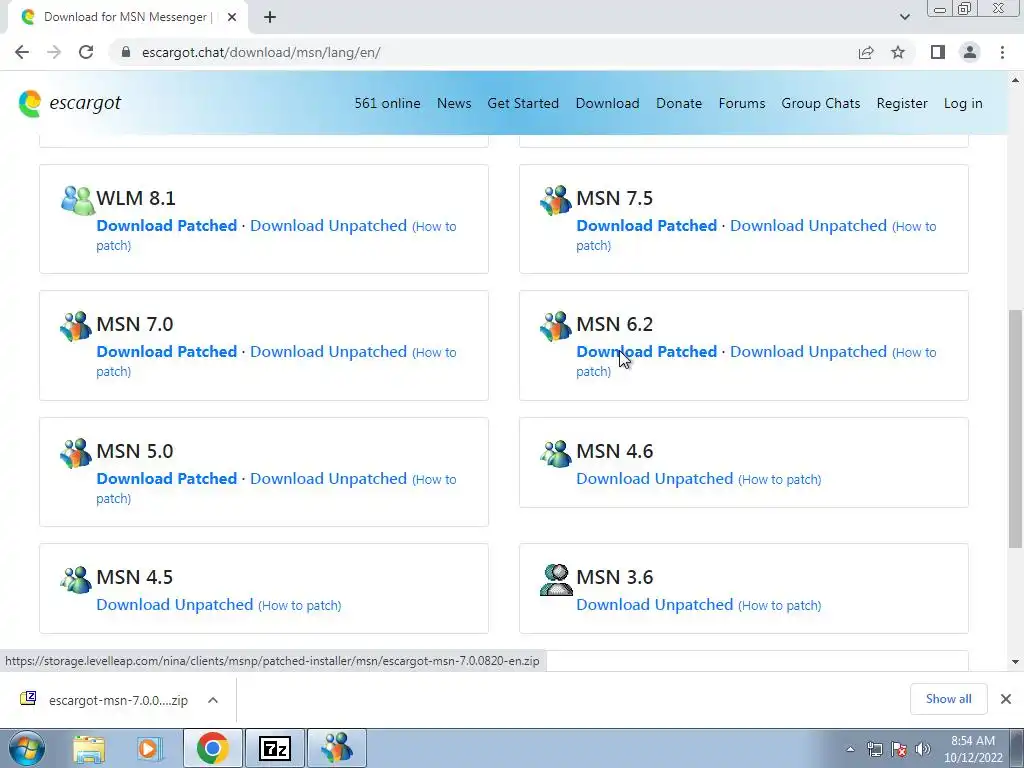Open a new tab with the plus button
Image resolution: width=1024 pixels, height=768 pixels.
click(270, 17)
